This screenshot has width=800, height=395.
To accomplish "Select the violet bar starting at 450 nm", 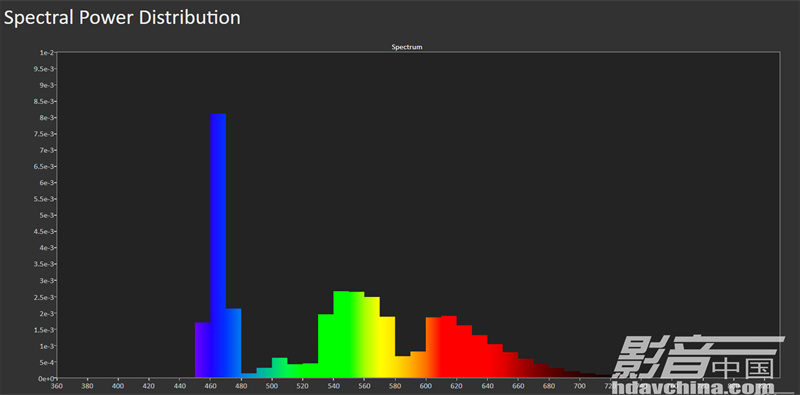I will tap(203, 350).
